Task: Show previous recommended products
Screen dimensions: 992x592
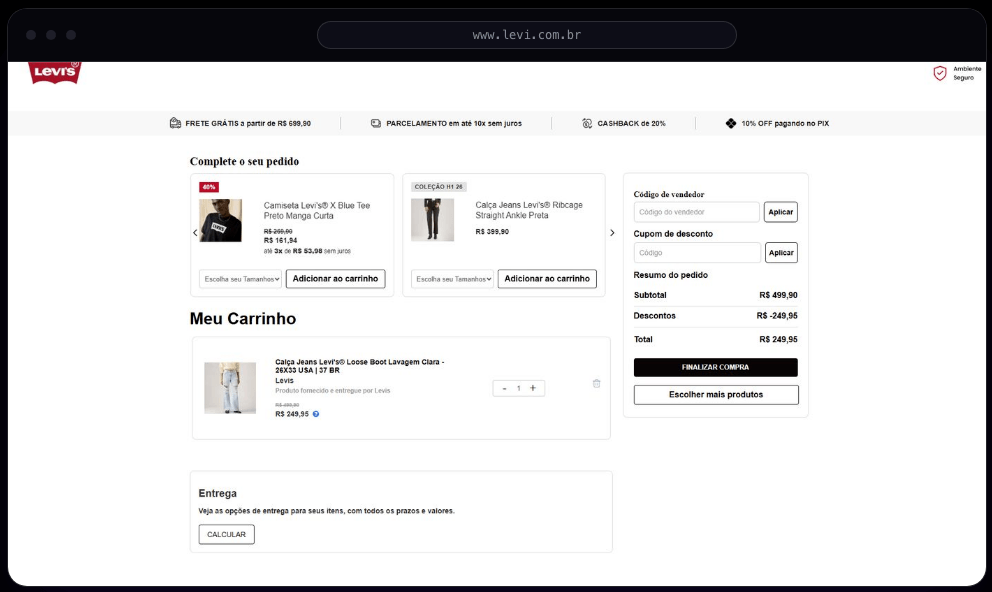Action: 195,233
